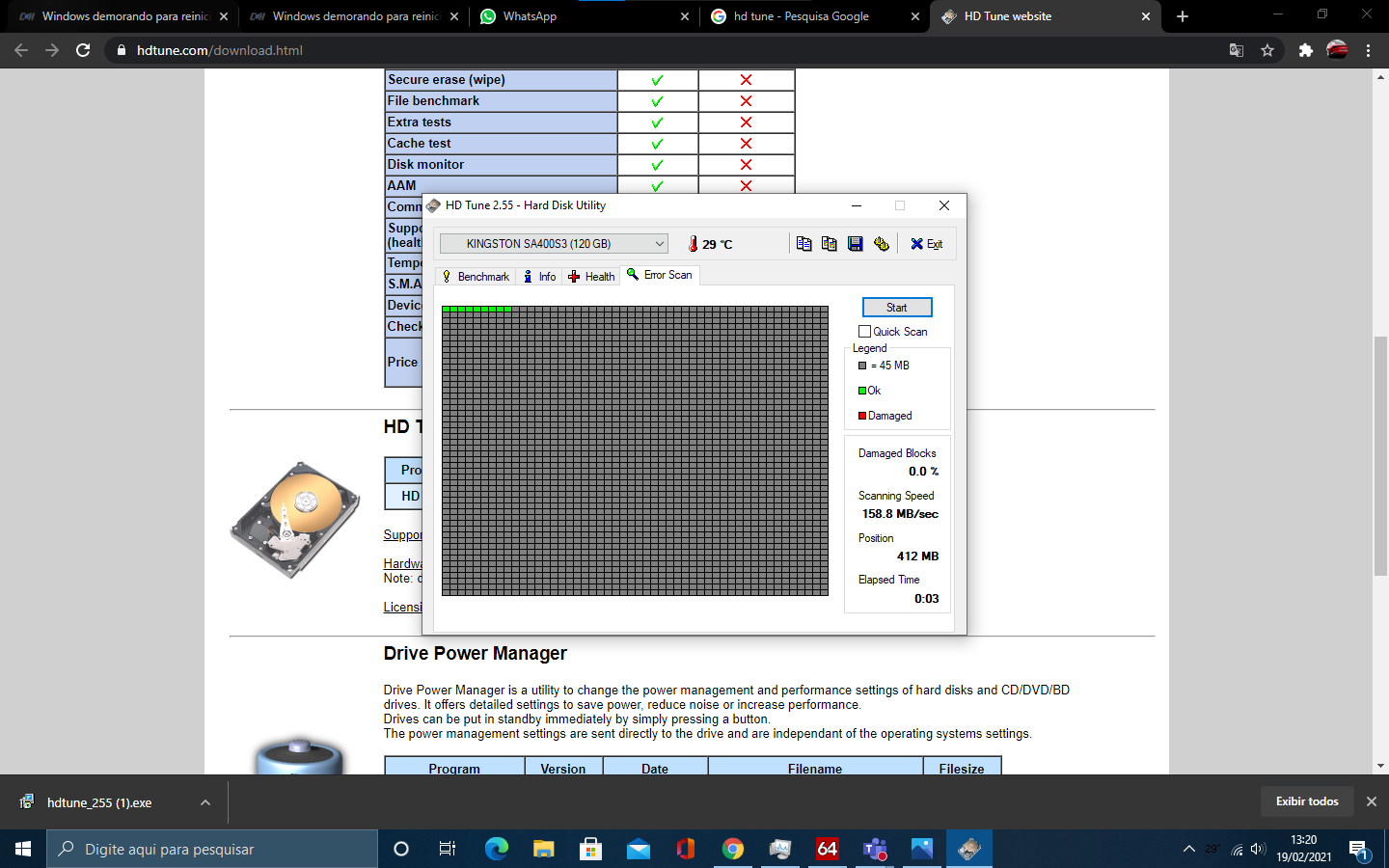Click the red Damaged legend swatch
The width and height of the screenshot is (1389, 868).
862,416
